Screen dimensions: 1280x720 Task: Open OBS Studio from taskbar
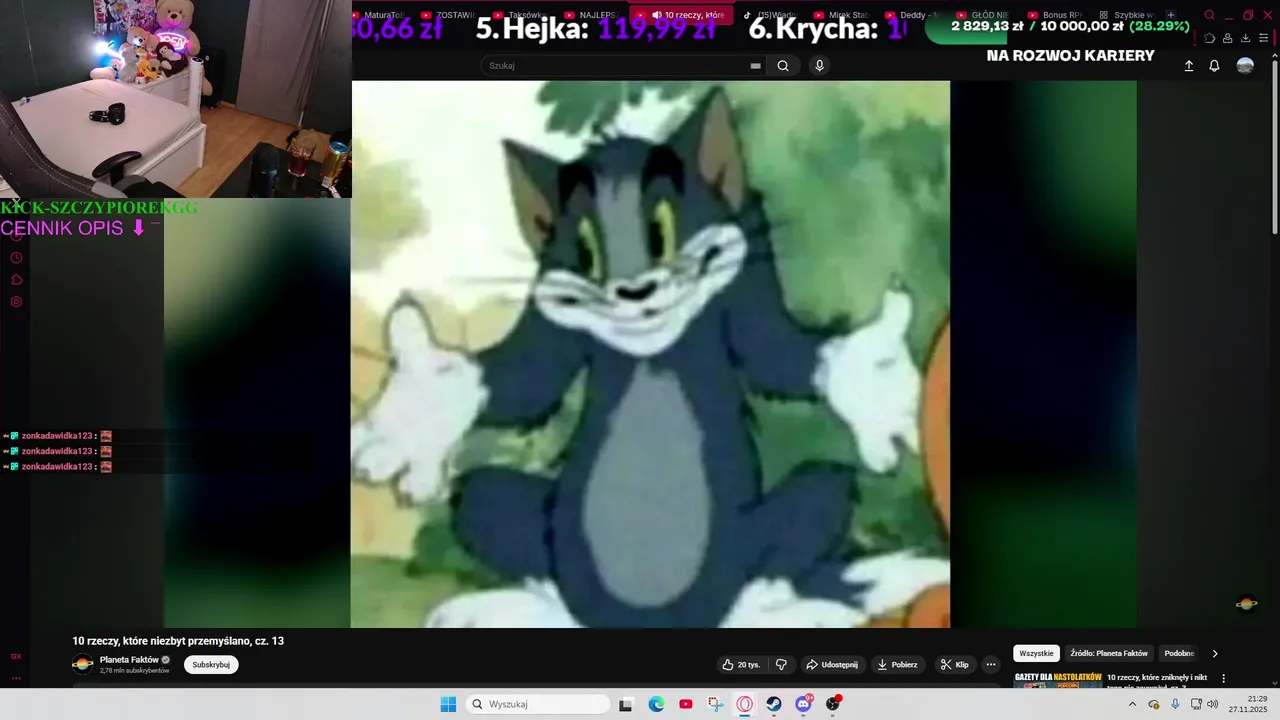833,704
